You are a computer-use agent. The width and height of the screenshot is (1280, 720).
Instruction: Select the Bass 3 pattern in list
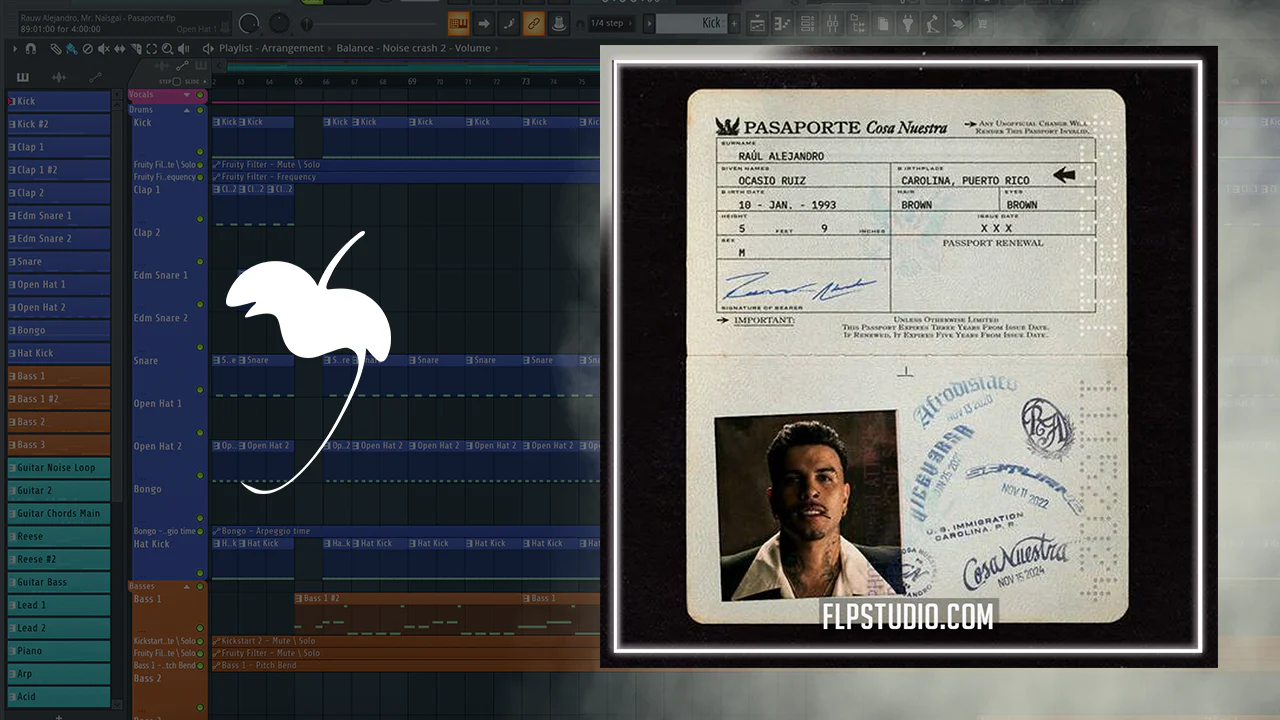click(59, 444)
